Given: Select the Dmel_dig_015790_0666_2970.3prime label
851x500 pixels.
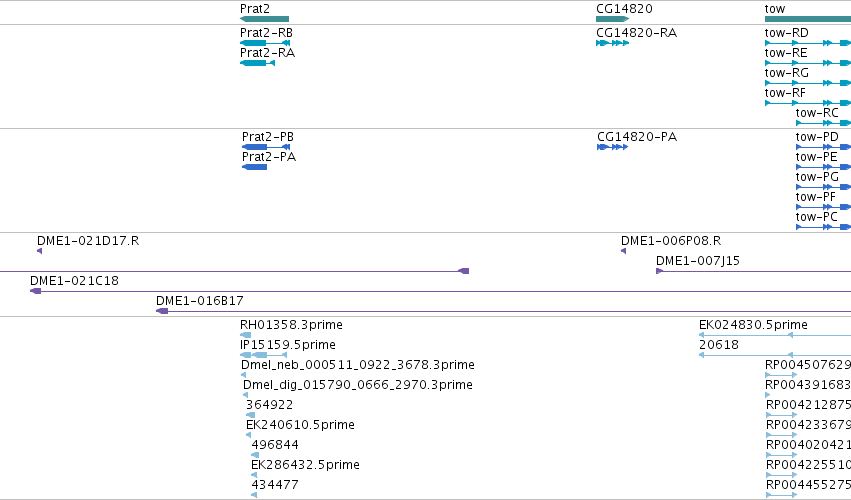Looking at the screenshot, I should [358, 385].
